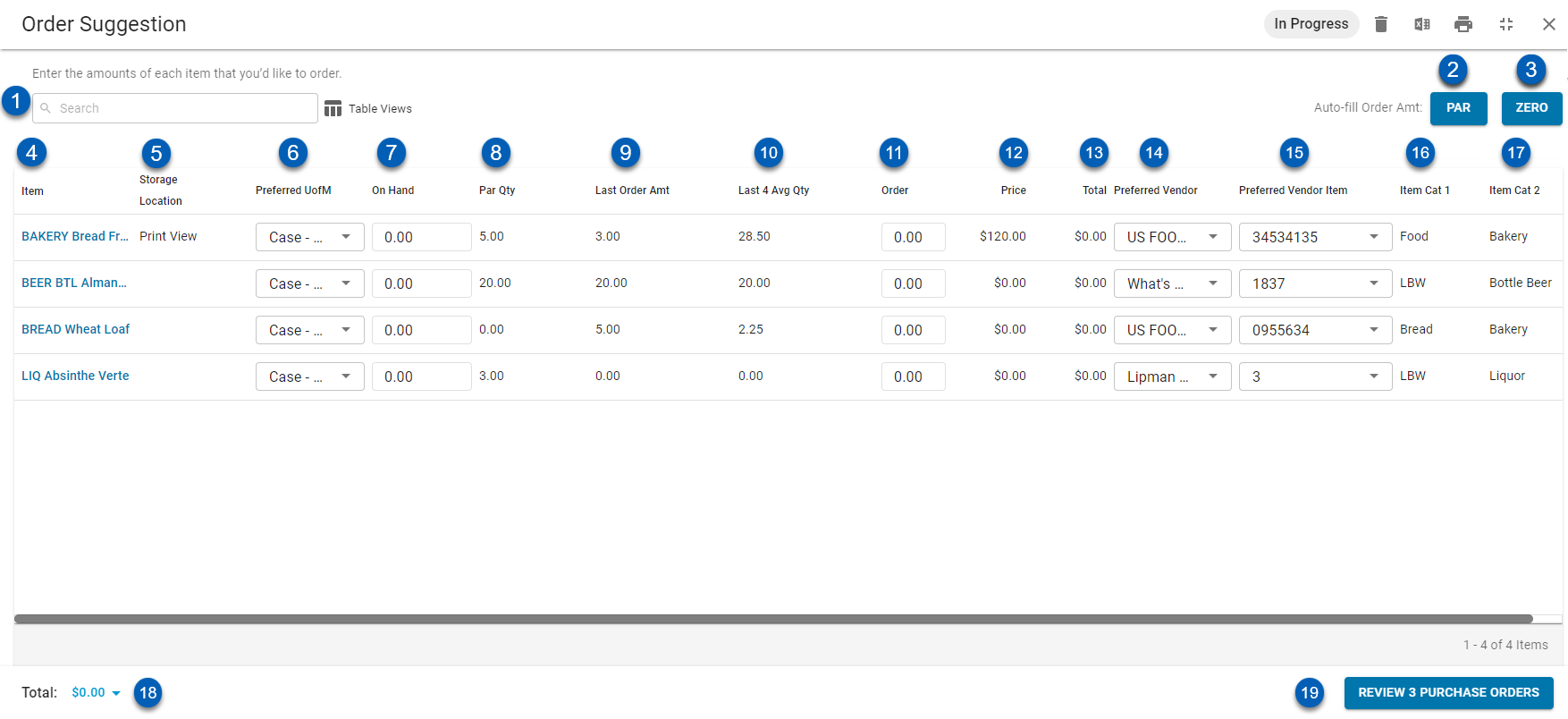
Task: Sort by the Item column header
Action: click(32, 191)
